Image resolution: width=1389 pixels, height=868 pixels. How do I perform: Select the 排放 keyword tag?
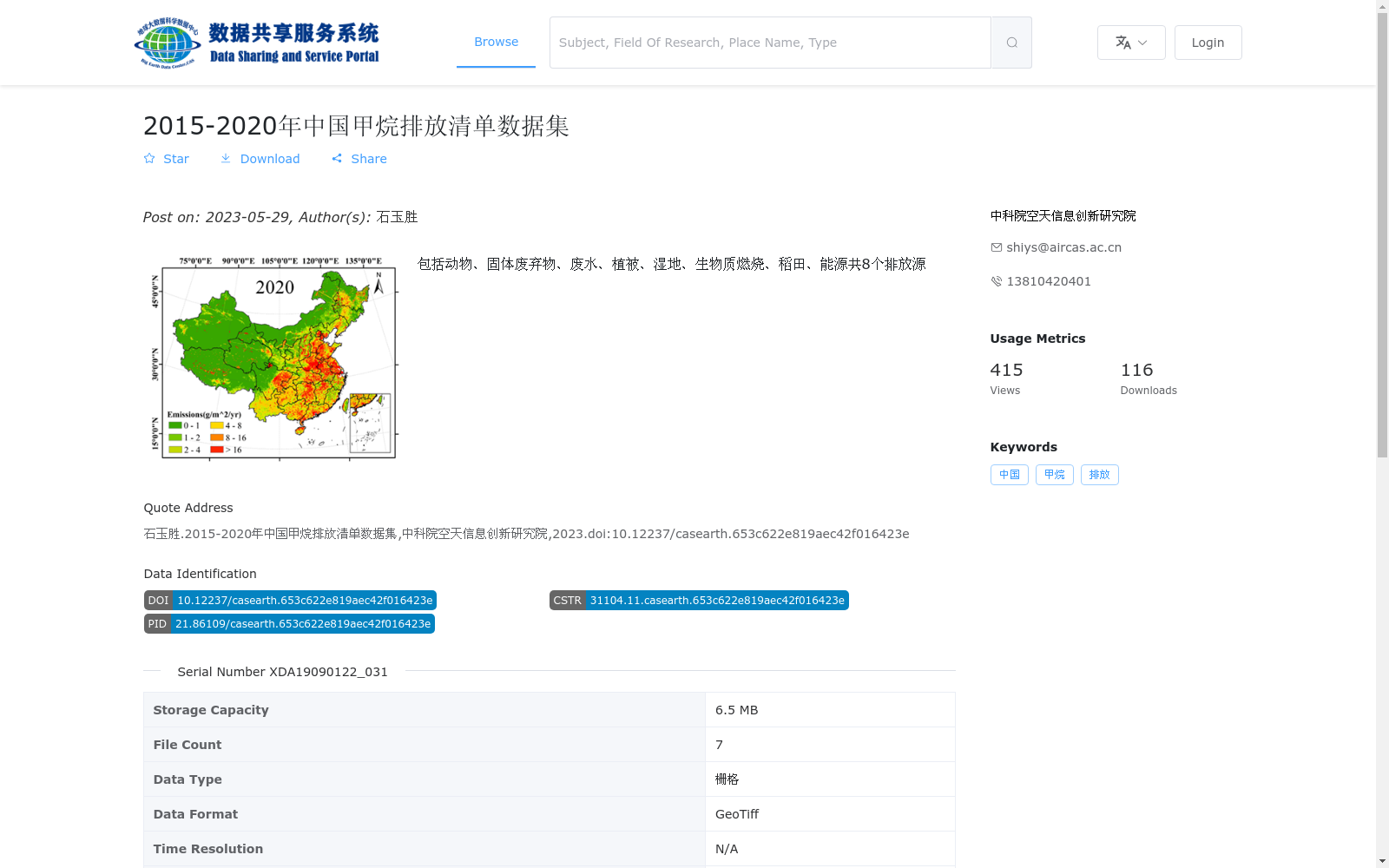point(1100,475)
